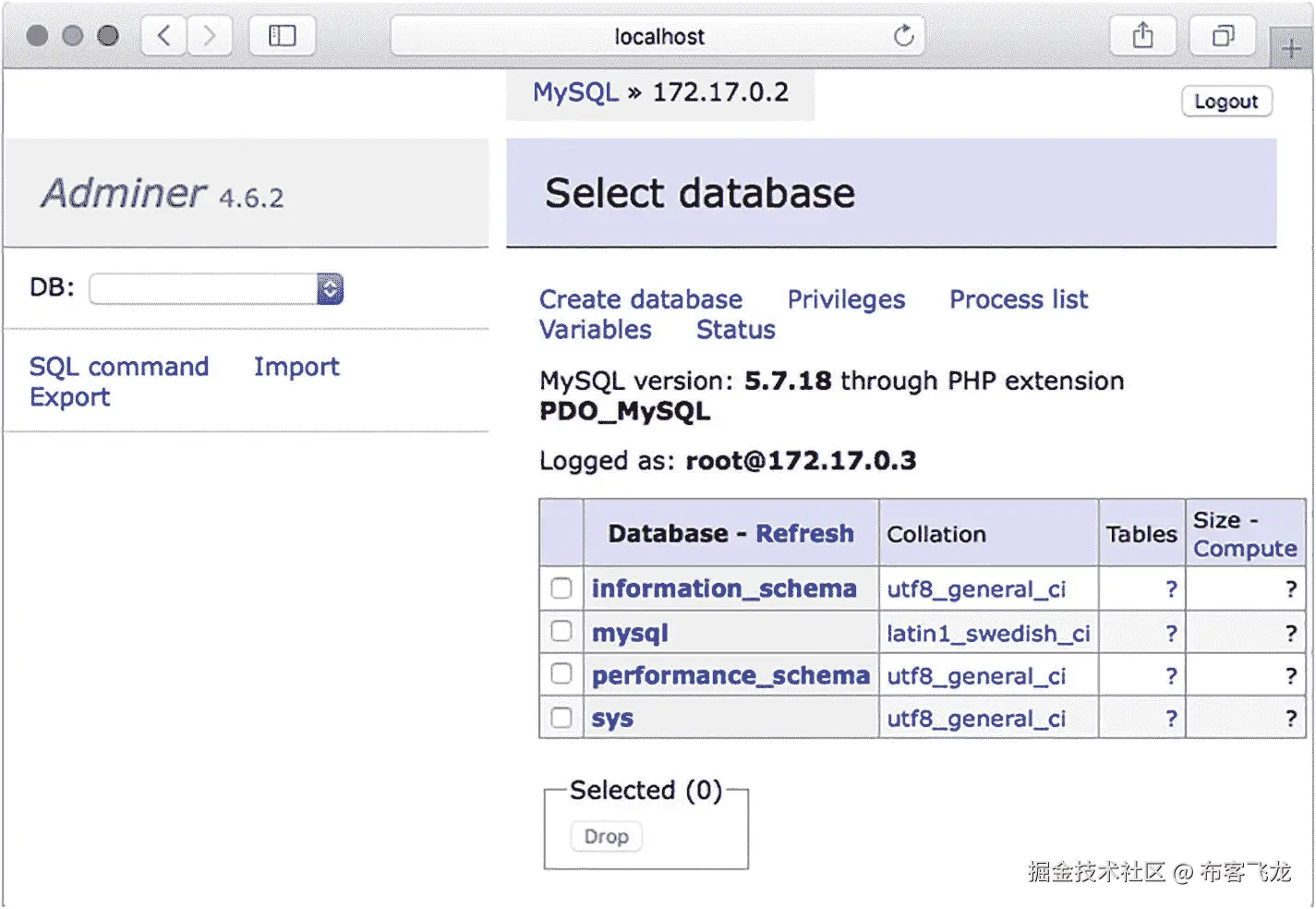Screen dimensions: 1316x909
Task: Click utf8_general_ci collation for information_schema
Action: pos(976,589)
